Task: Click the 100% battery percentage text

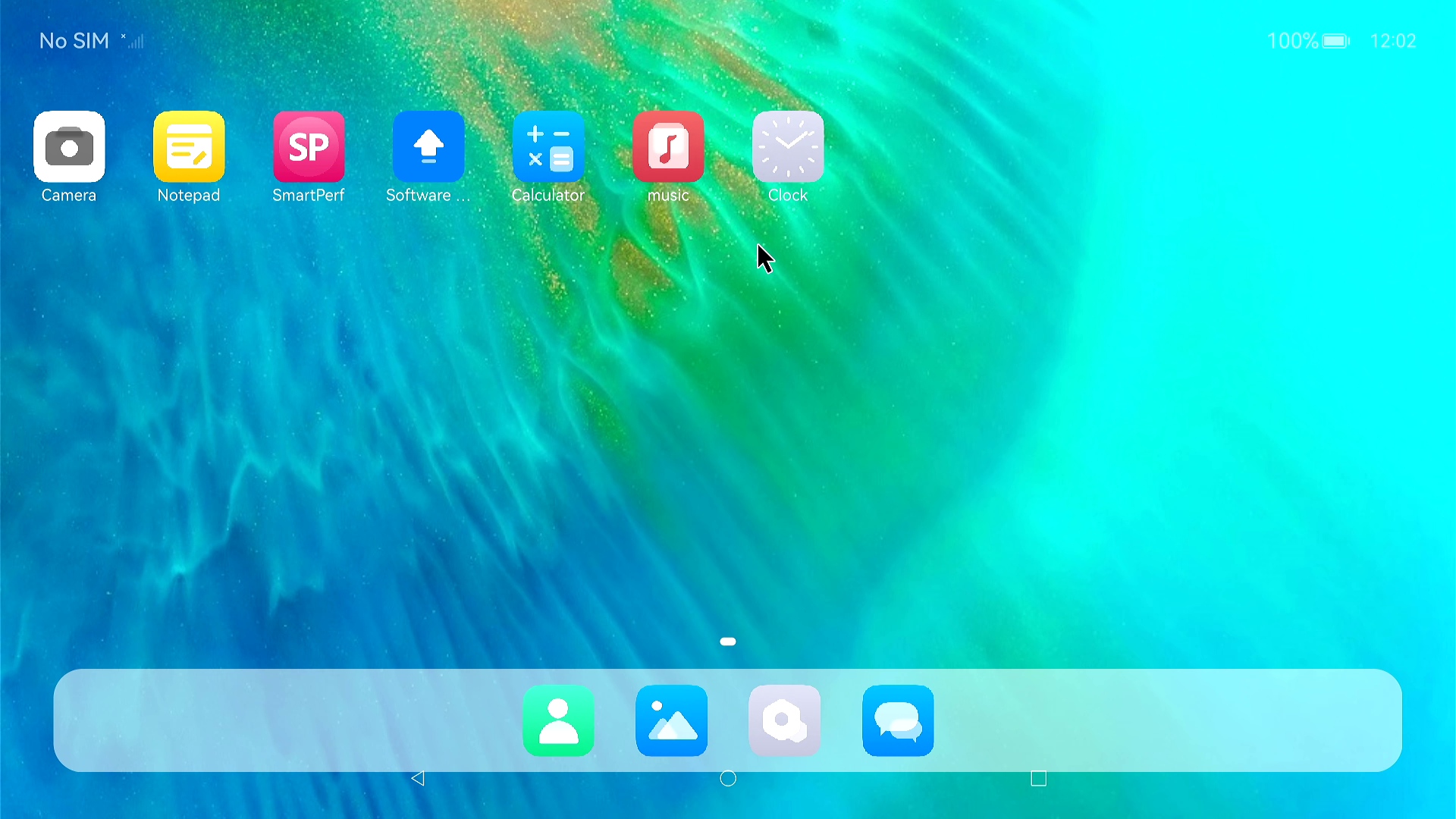Action: [1292, 41]
